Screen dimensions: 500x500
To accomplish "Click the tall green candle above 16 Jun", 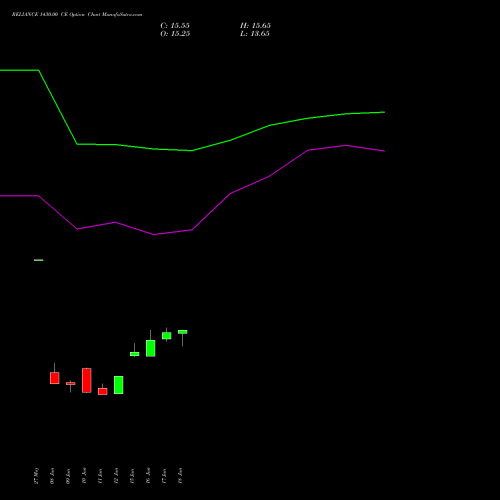I will click(151, 348).
